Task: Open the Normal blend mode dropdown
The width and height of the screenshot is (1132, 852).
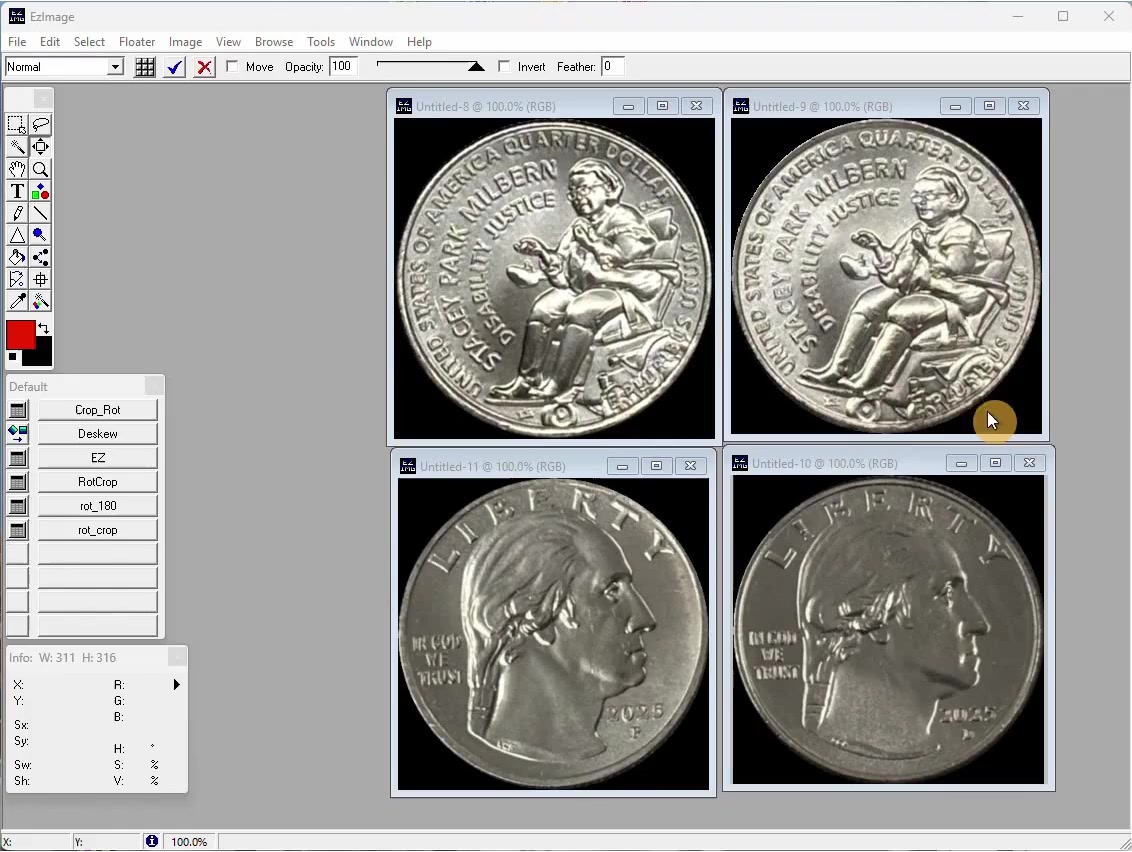Action: tap(115, 67)
